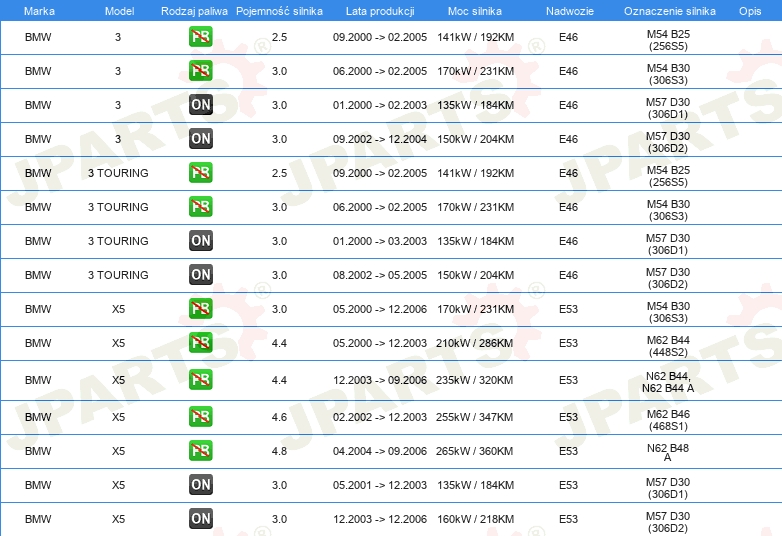Click the Model column header
Viewport: 782px width, 536px height.
119,11
